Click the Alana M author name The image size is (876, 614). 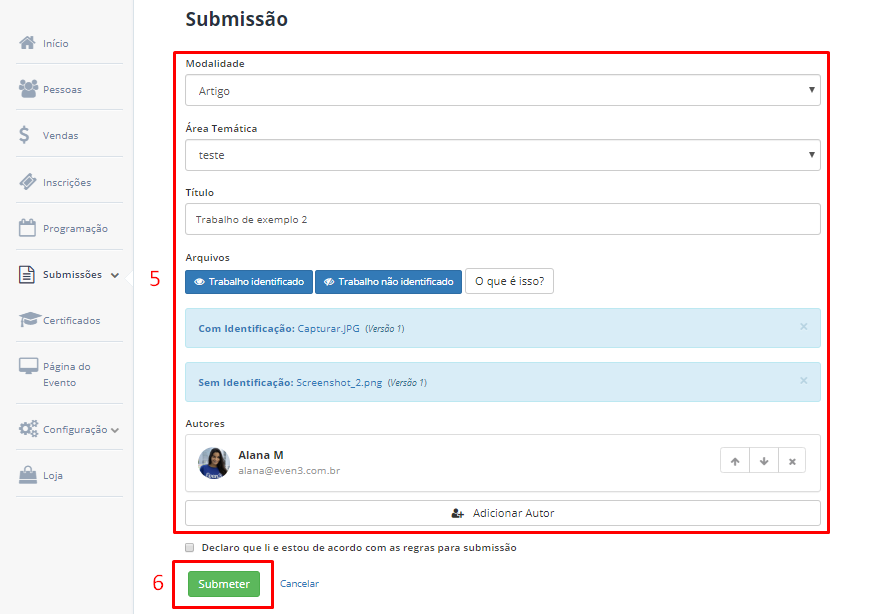pos(260,455)
